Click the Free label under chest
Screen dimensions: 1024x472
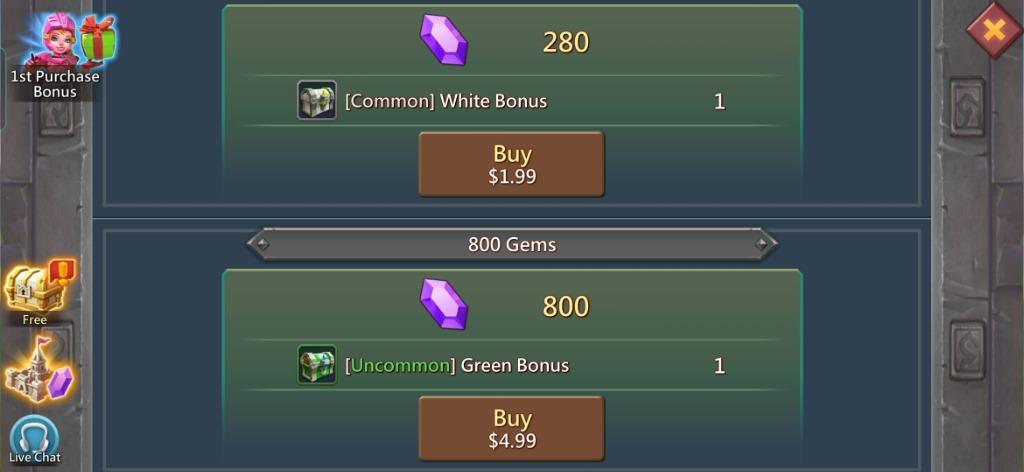35,319
